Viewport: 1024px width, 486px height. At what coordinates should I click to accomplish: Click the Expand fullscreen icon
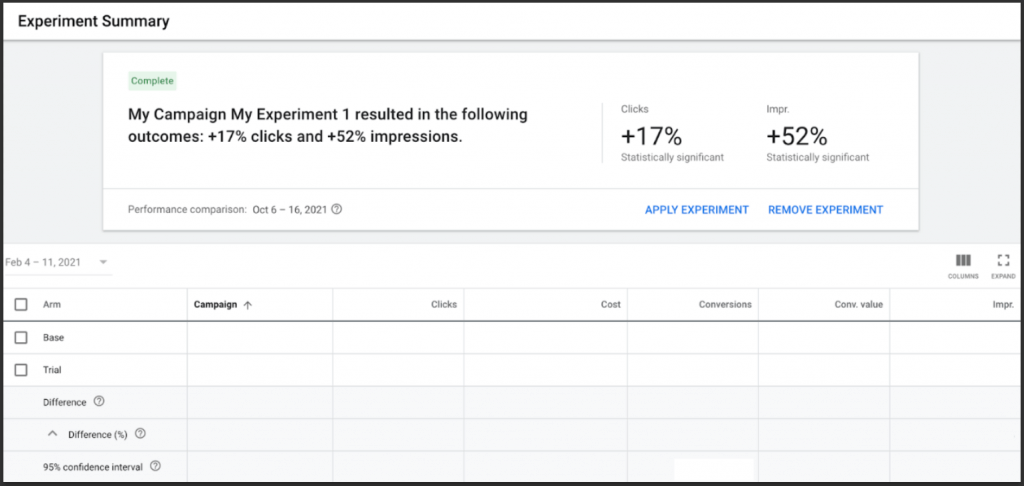point(1003,261)
